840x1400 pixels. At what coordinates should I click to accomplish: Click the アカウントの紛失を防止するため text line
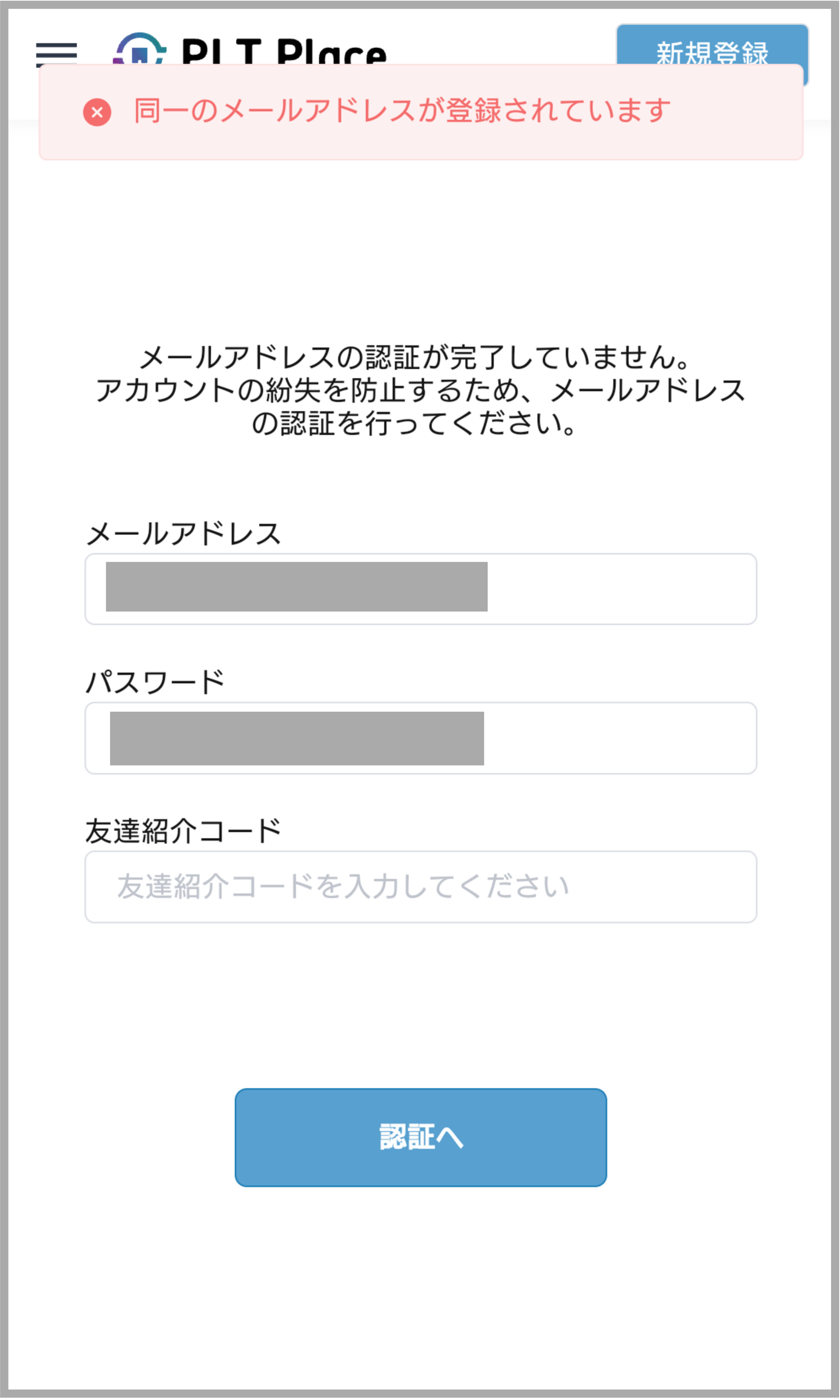pos(420,391)
